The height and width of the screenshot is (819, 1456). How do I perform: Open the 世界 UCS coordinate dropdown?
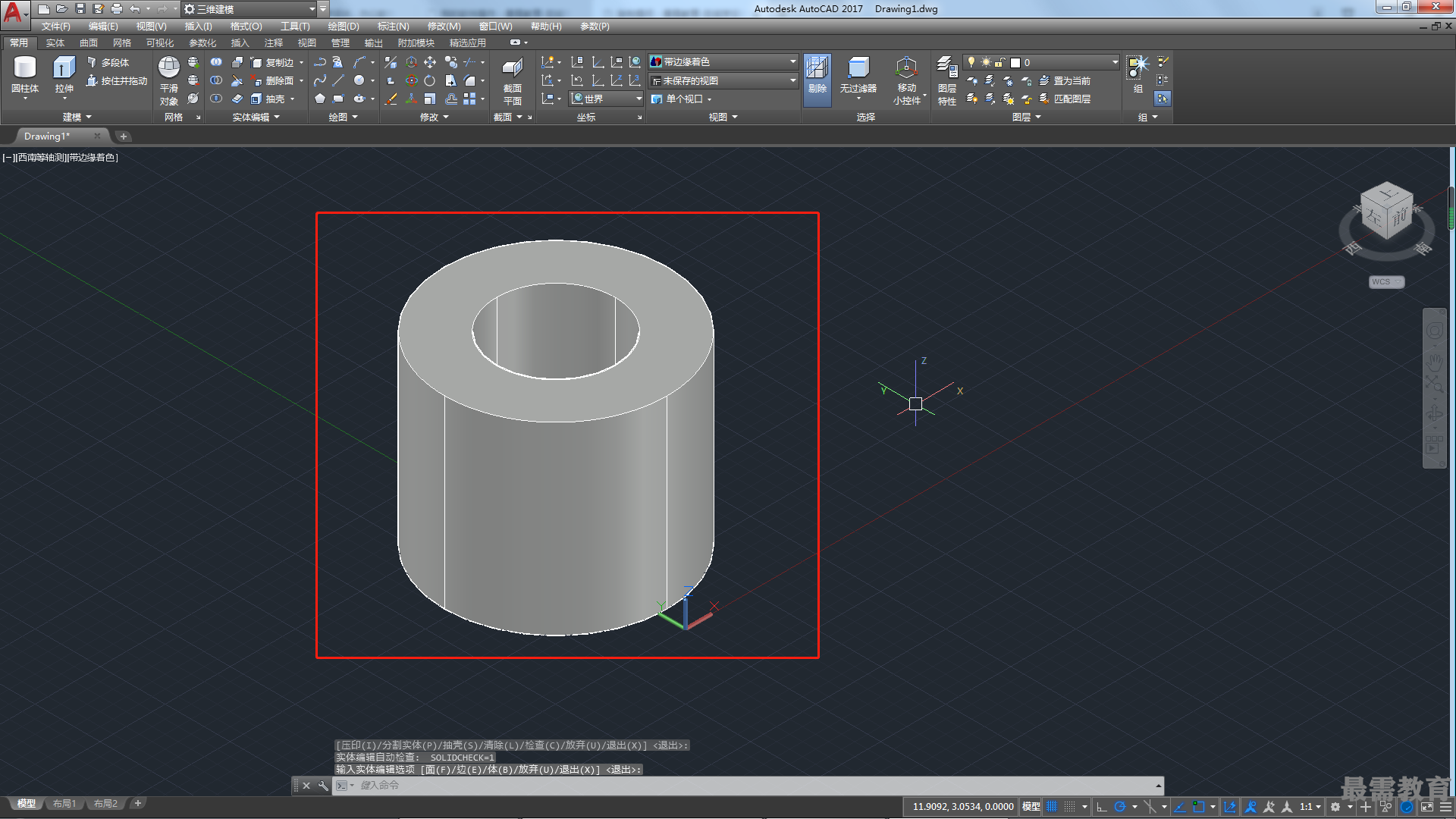tap(606, 99)
